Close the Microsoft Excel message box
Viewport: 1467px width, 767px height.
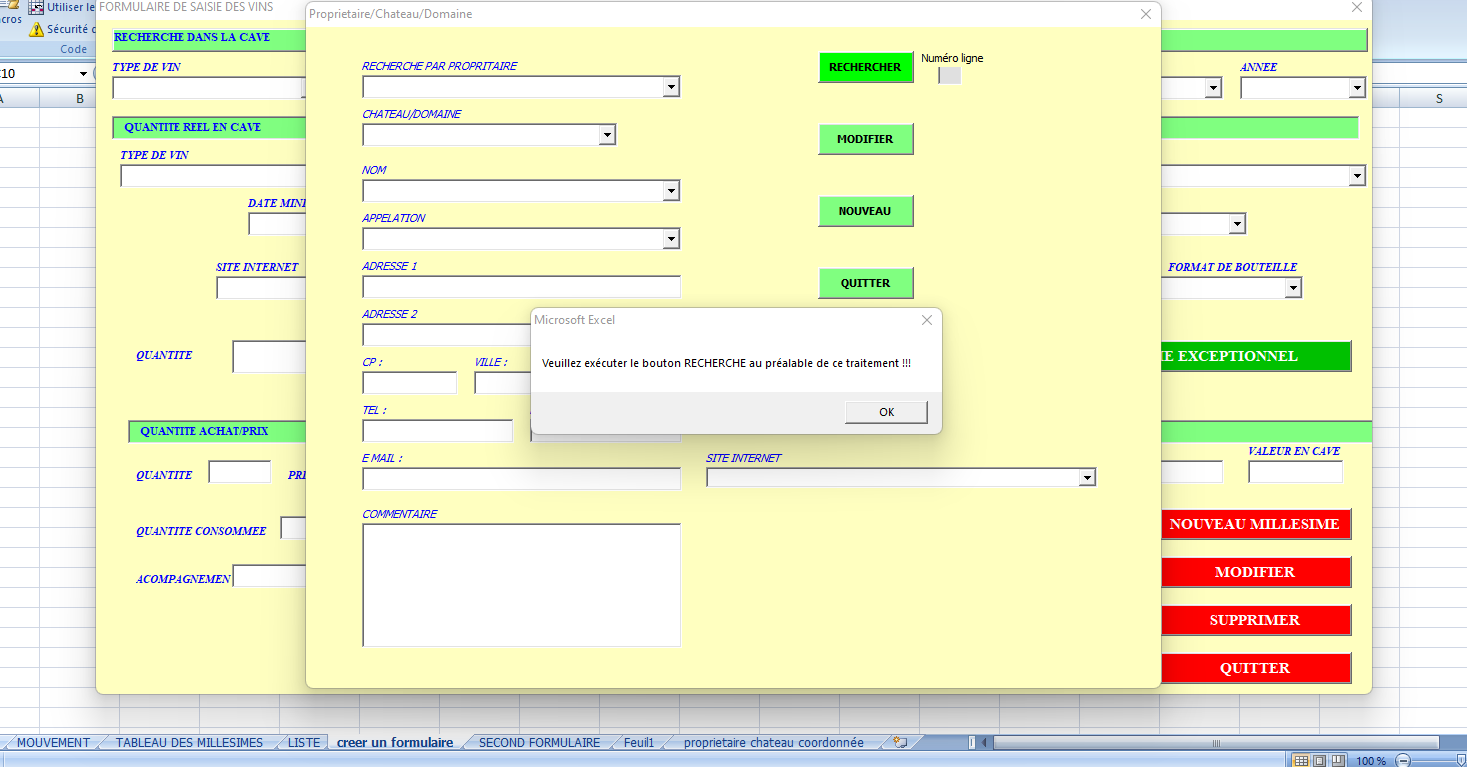coord(926,320)
